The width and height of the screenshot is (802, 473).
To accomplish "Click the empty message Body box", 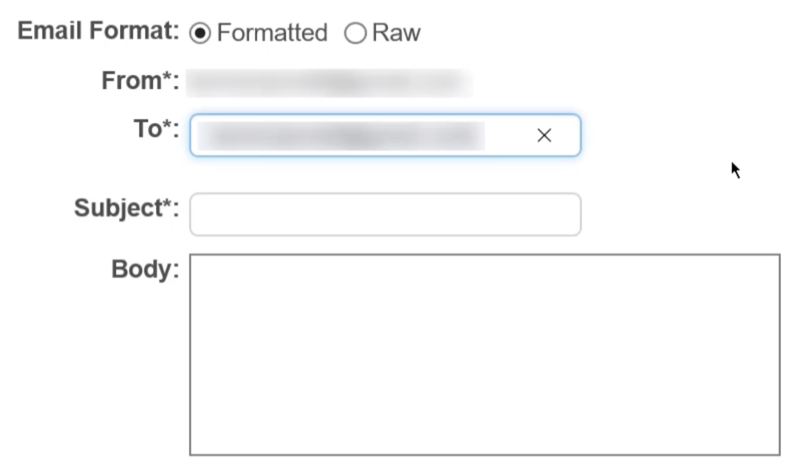I will pos(484,355).
